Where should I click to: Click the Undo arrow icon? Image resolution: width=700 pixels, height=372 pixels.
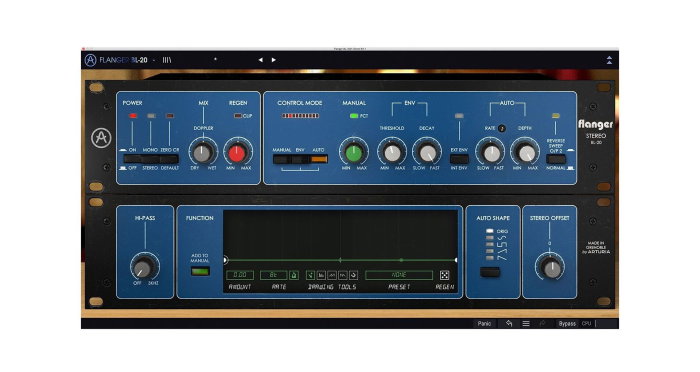click(x=509, y=323)
